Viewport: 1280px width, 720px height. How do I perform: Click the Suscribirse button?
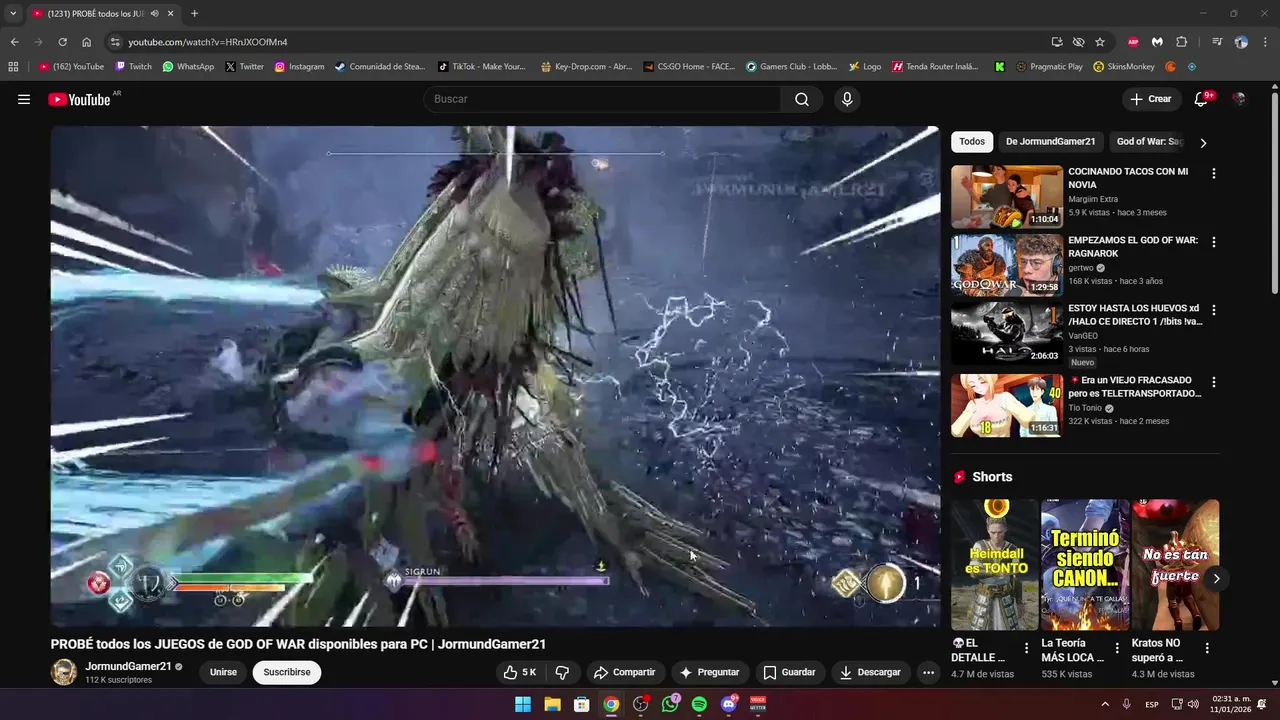[x=287, y=672]
